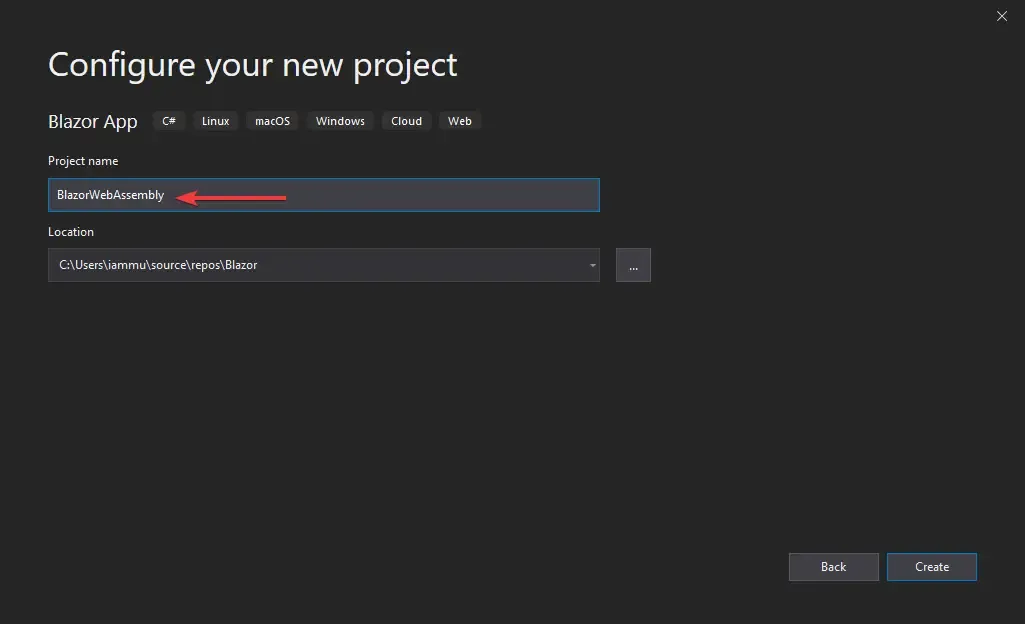Open the browse ellipsis button
The width and height of the screenshot is (1025, 624).
[633, 265]
